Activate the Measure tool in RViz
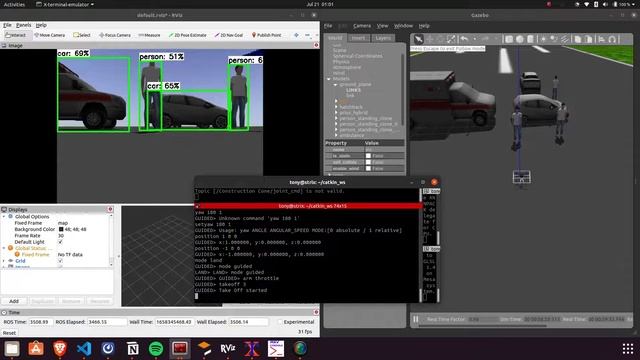 tap(149, 35)
